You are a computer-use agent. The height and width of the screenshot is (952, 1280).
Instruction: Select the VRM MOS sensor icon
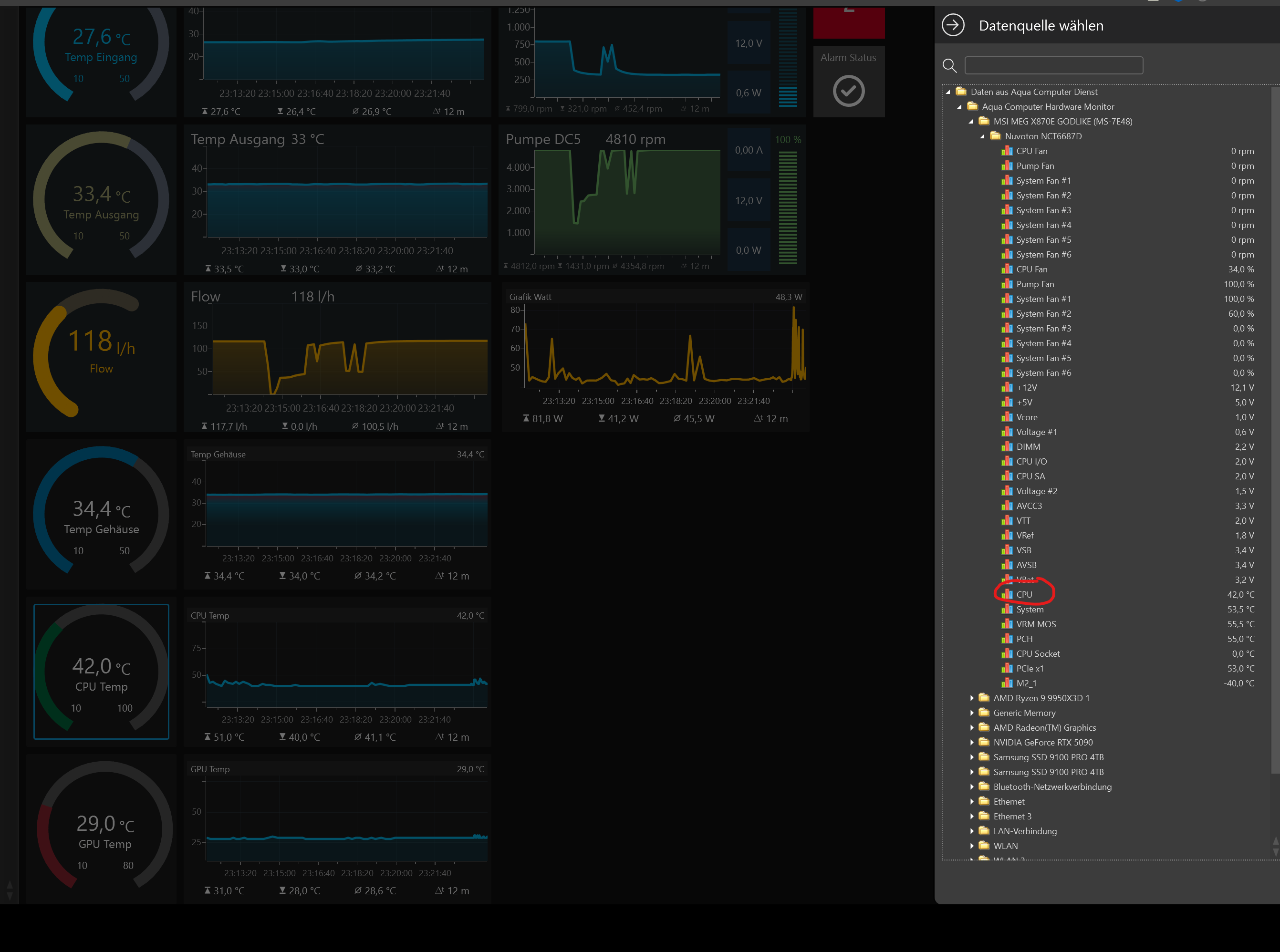point(1007,624)
